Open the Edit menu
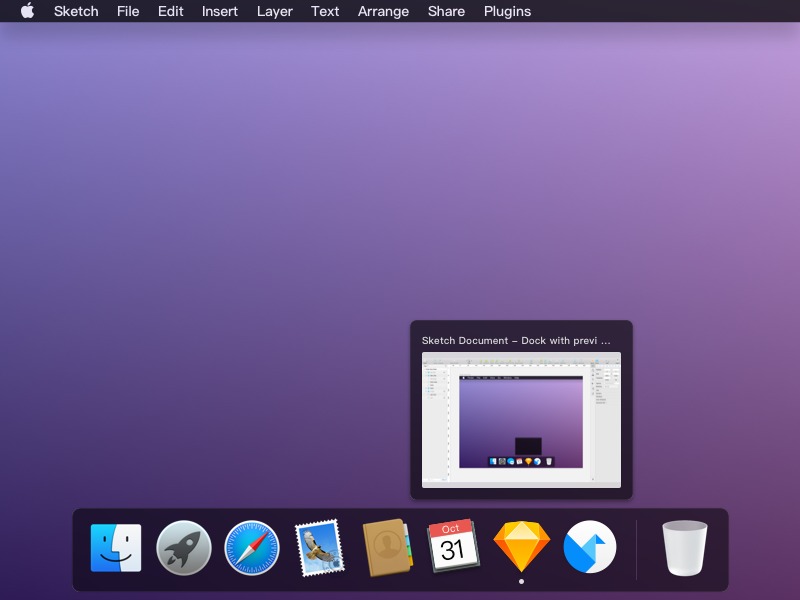 point(170,11)
